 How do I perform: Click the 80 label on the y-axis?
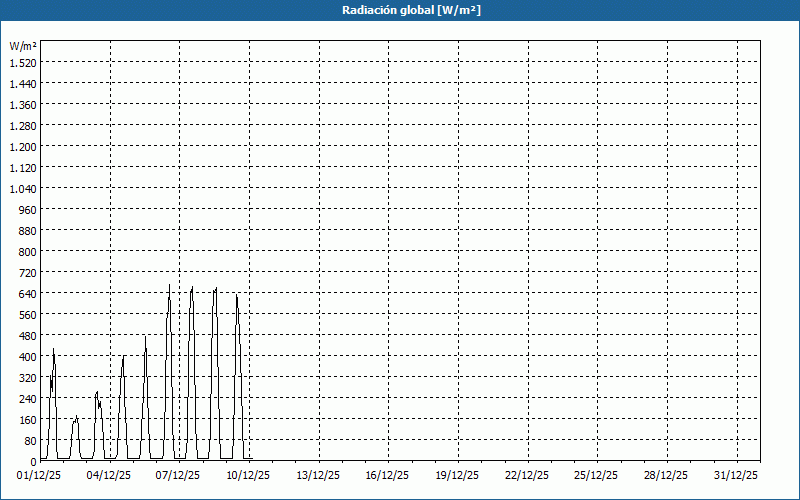click(30, 440)
